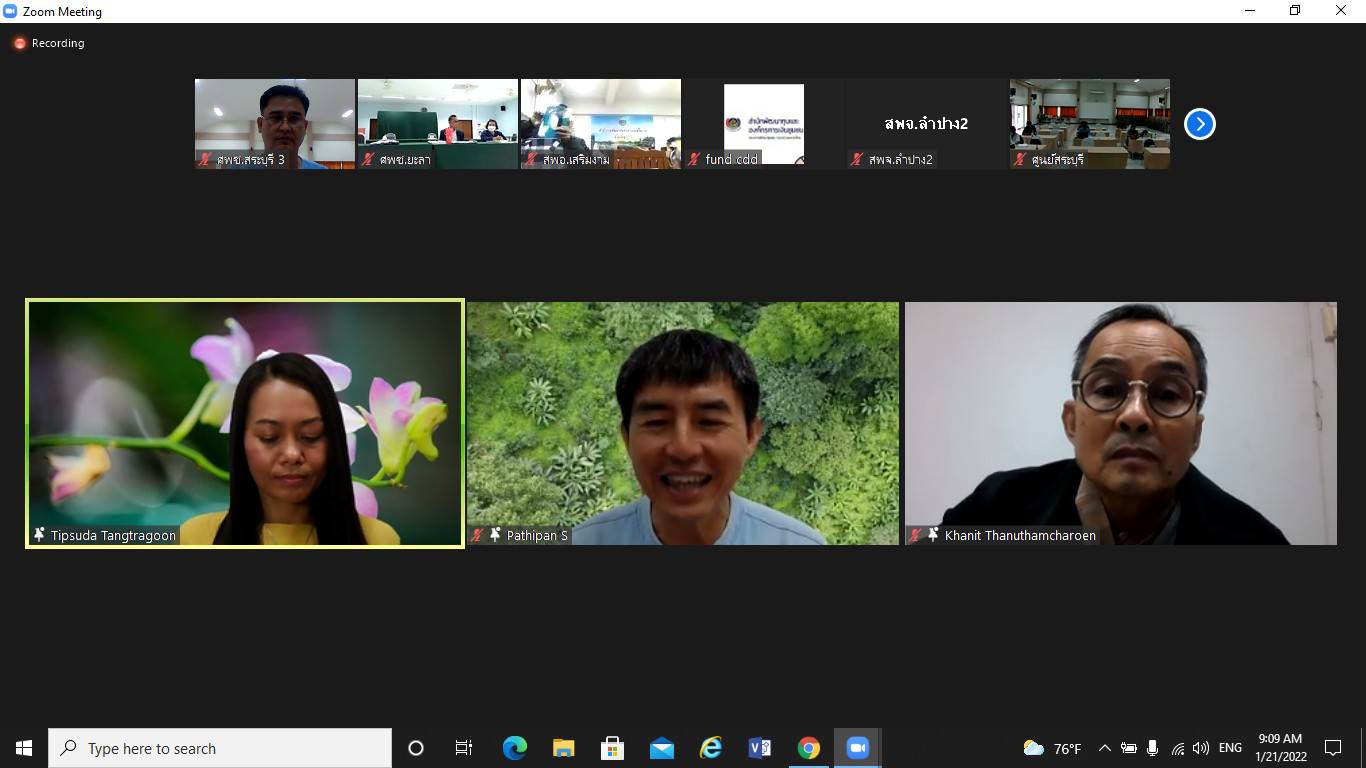Click the Zoom icon in the taskbar

857,748
